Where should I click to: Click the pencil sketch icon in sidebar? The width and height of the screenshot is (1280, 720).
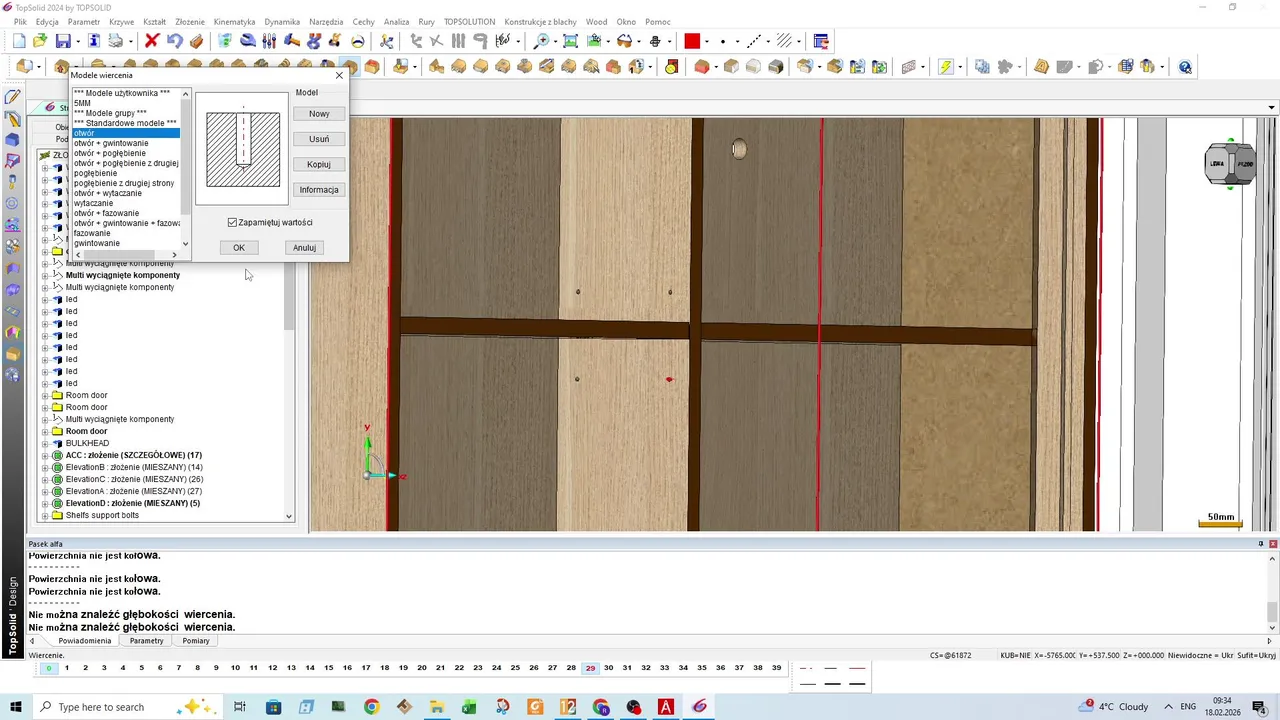tap(13, 97)
